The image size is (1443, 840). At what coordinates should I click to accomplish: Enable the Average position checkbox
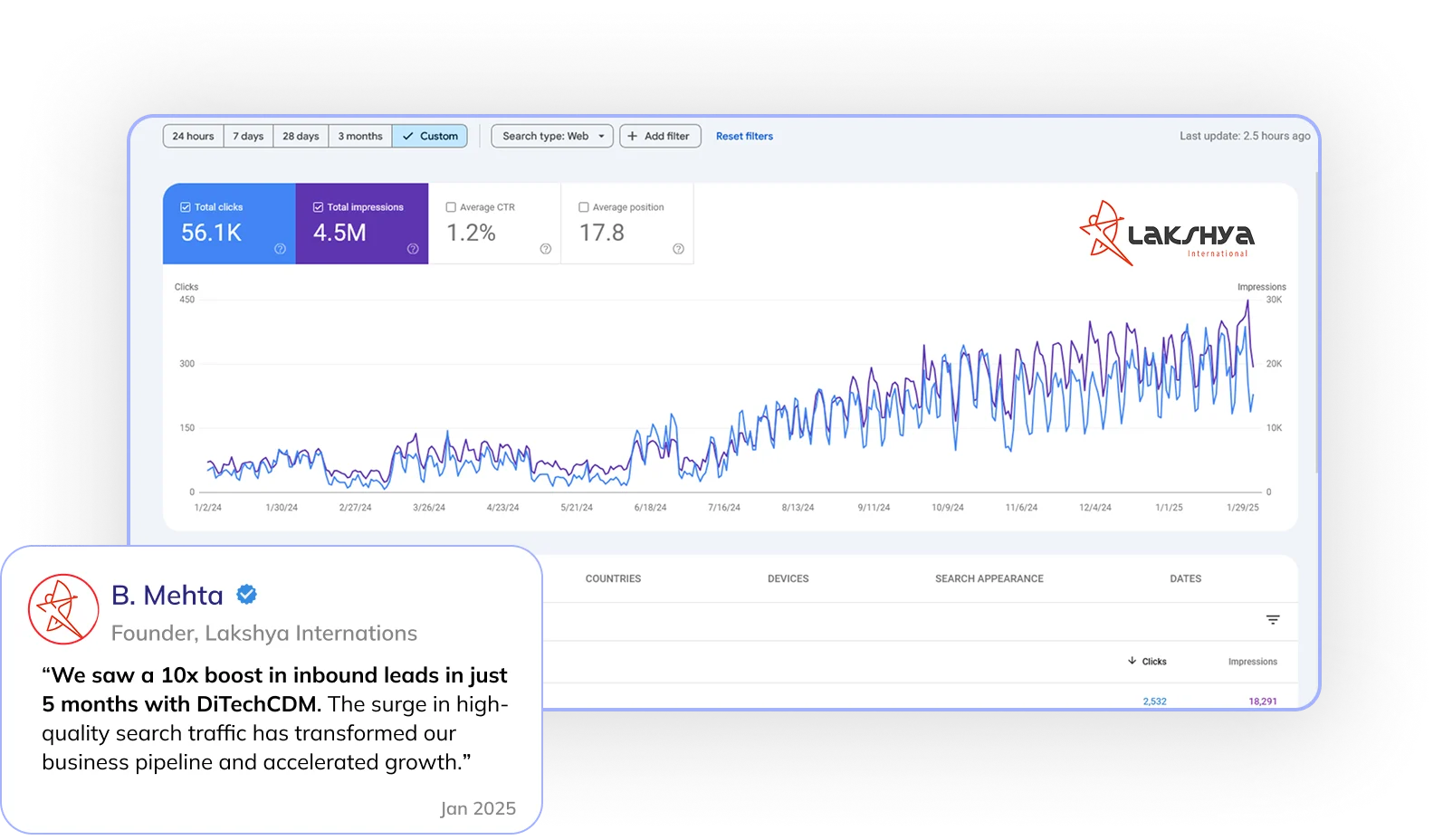(x=584, y=207)
